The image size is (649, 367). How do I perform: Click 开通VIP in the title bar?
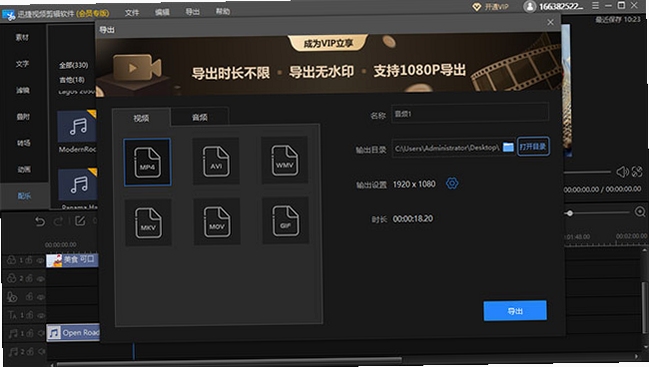(496, 7)
